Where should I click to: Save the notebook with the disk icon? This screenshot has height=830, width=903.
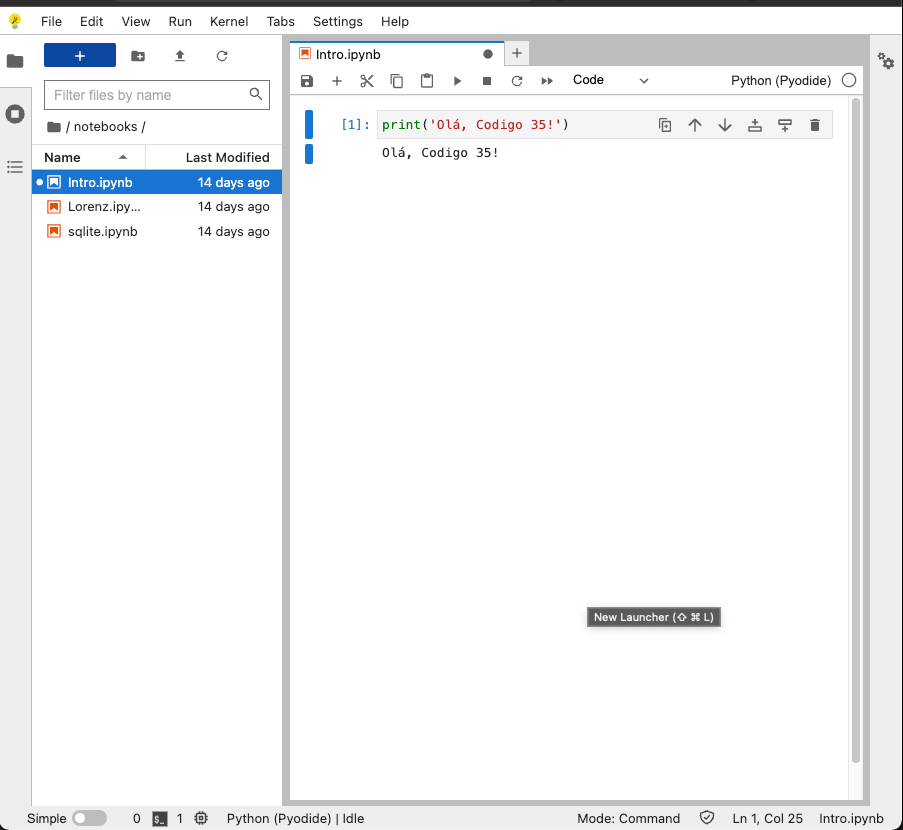(307, 81)
